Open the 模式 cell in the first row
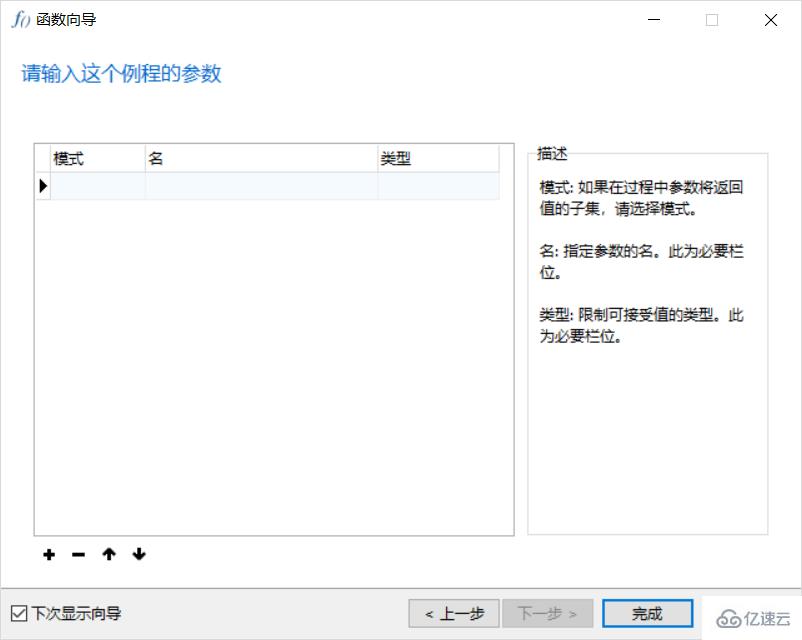Image resolution: width=802 pixels, height=640 pixels. tap(98, 186)
